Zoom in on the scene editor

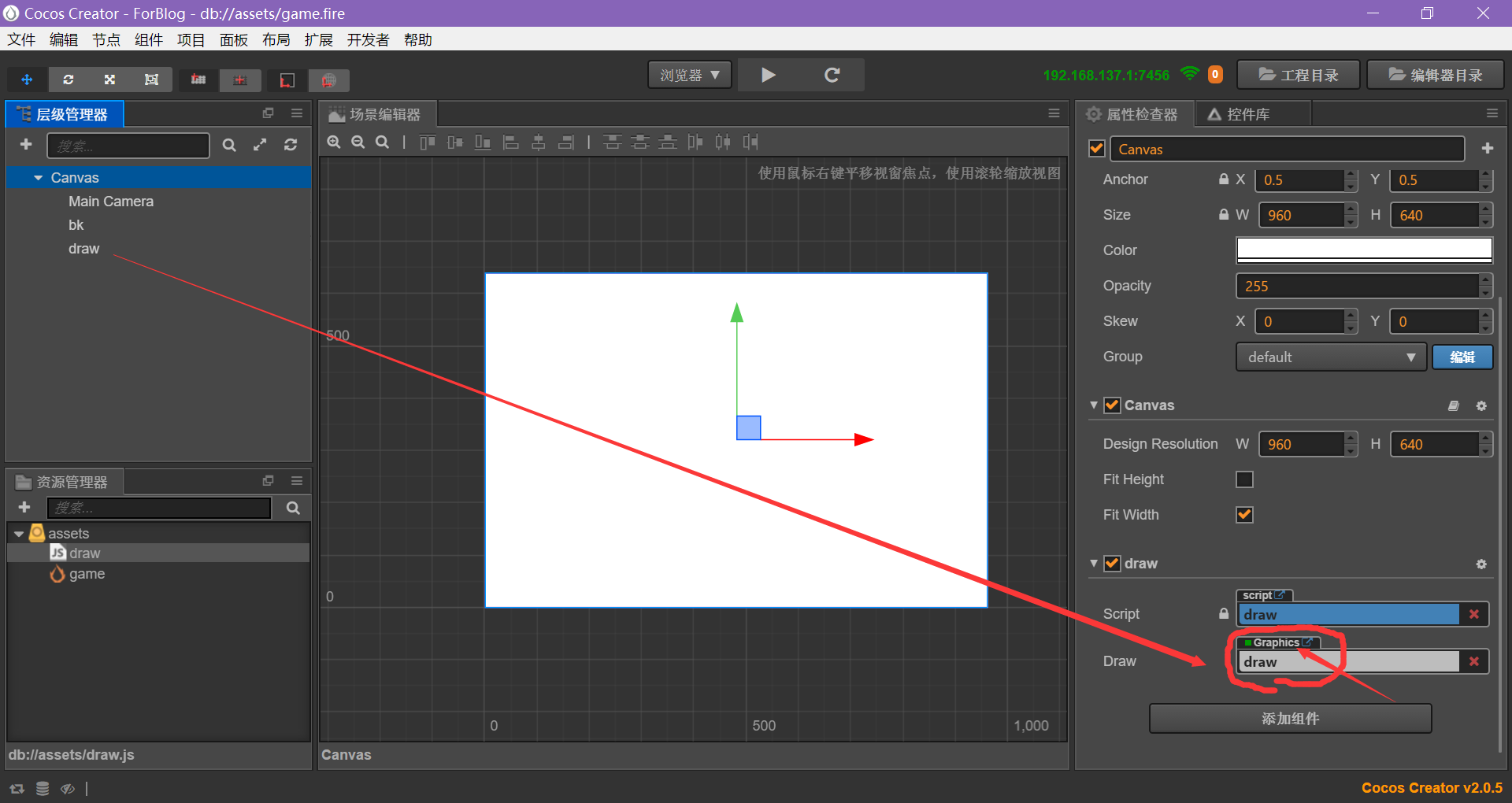334,142
